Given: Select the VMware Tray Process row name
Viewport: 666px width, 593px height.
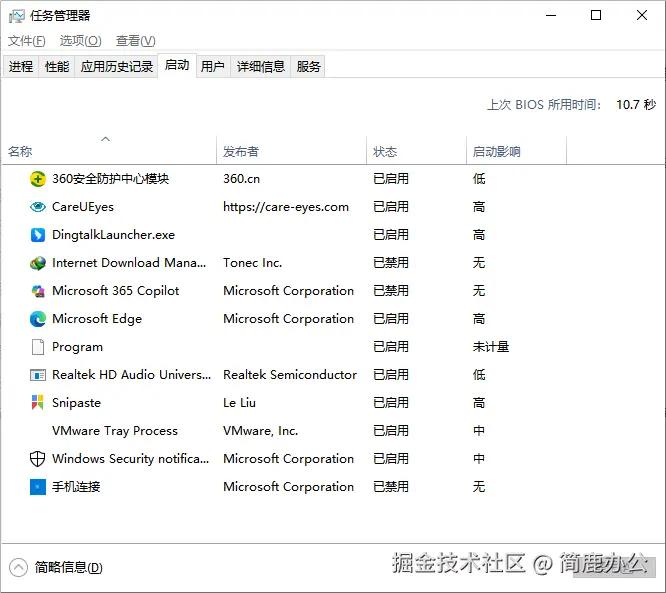Looking at the screenshot, I should [115, 431].
